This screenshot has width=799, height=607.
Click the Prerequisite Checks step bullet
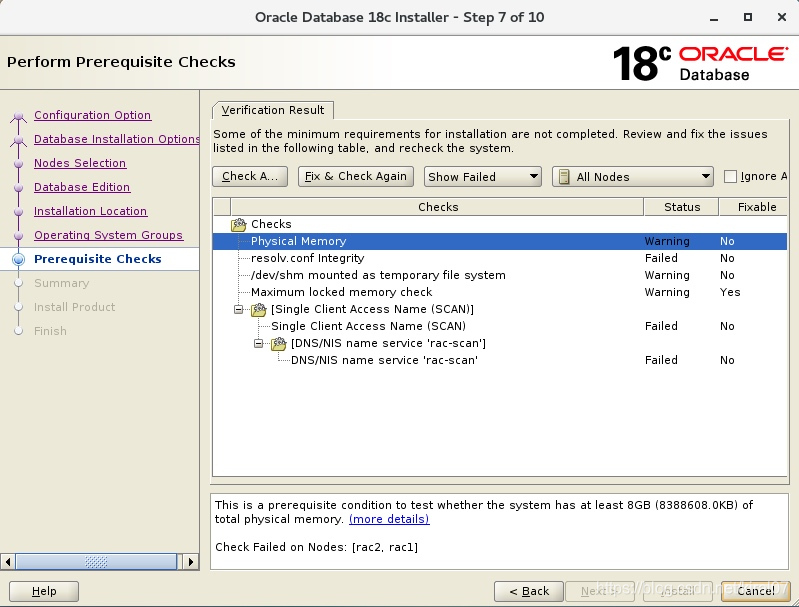tap(19, 259)
